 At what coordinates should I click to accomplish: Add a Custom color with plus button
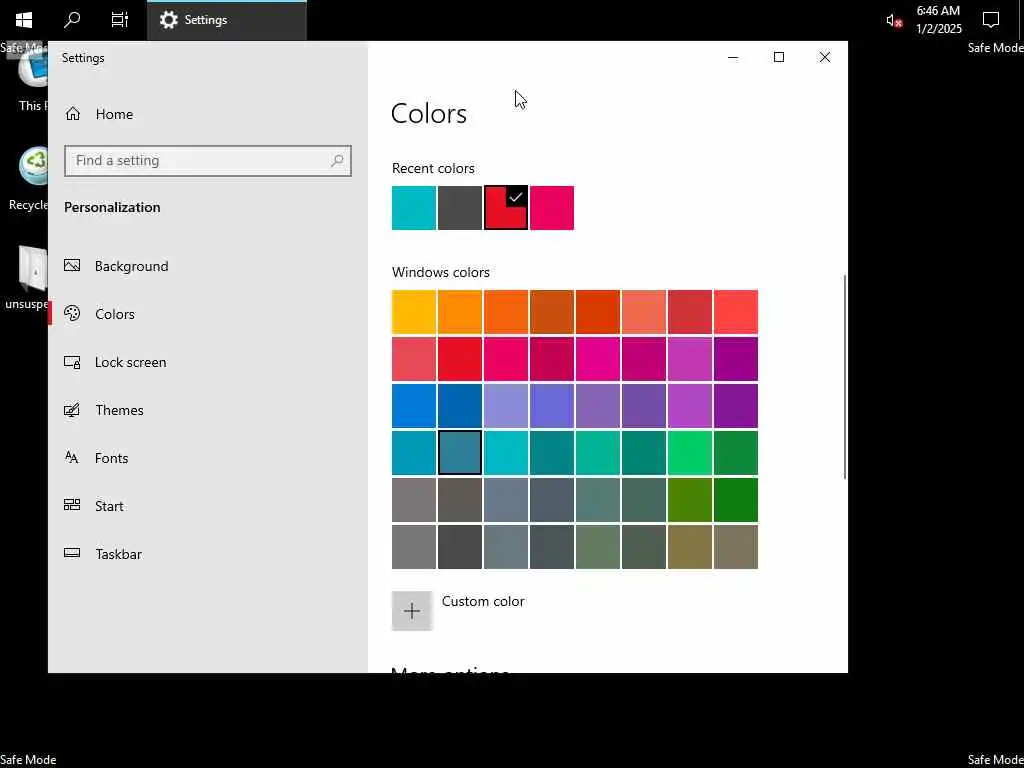[412, 611]
